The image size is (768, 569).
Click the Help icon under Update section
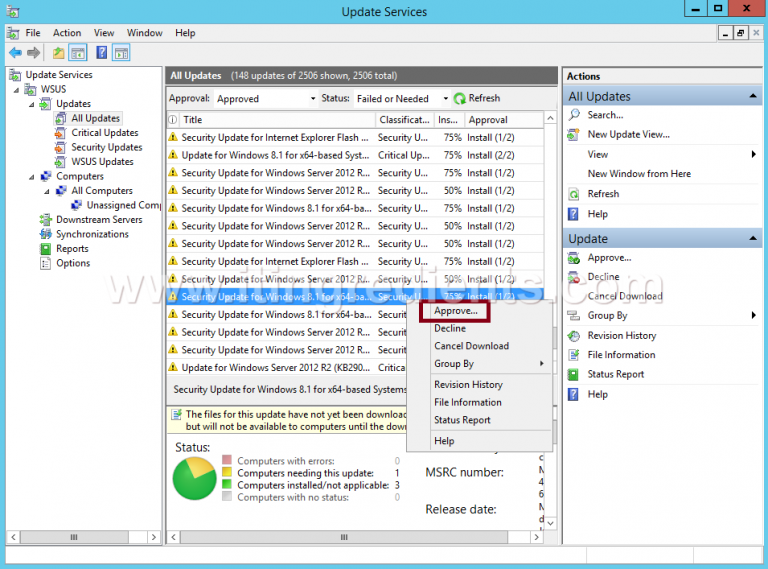point(573,394)
